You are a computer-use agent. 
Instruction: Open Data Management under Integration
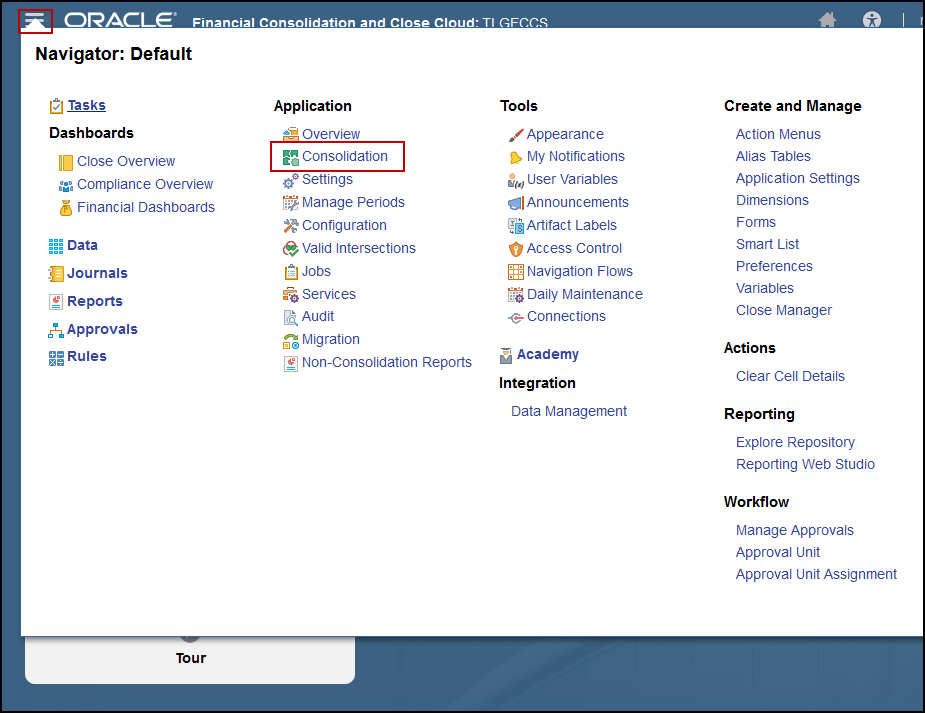point(569,411)
